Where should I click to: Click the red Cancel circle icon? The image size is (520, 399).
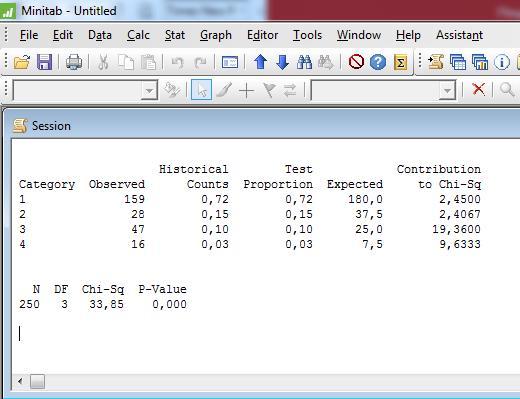point(356,62)
